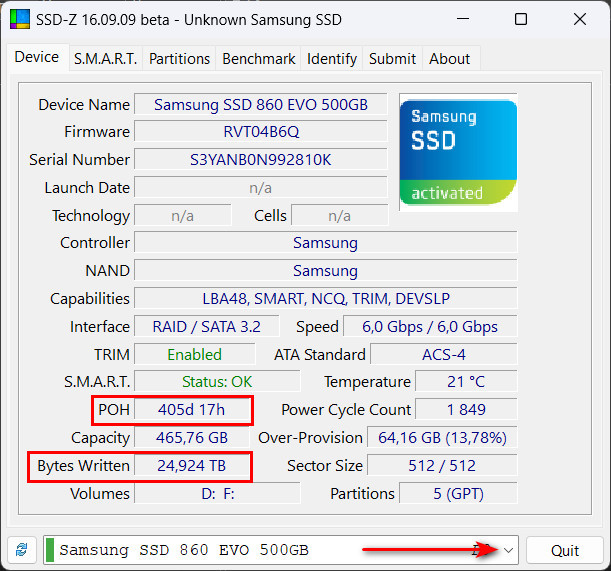Click the Partitions value 5 (GPT)
This screenshot has height=571, width=611.
(459, 493)
